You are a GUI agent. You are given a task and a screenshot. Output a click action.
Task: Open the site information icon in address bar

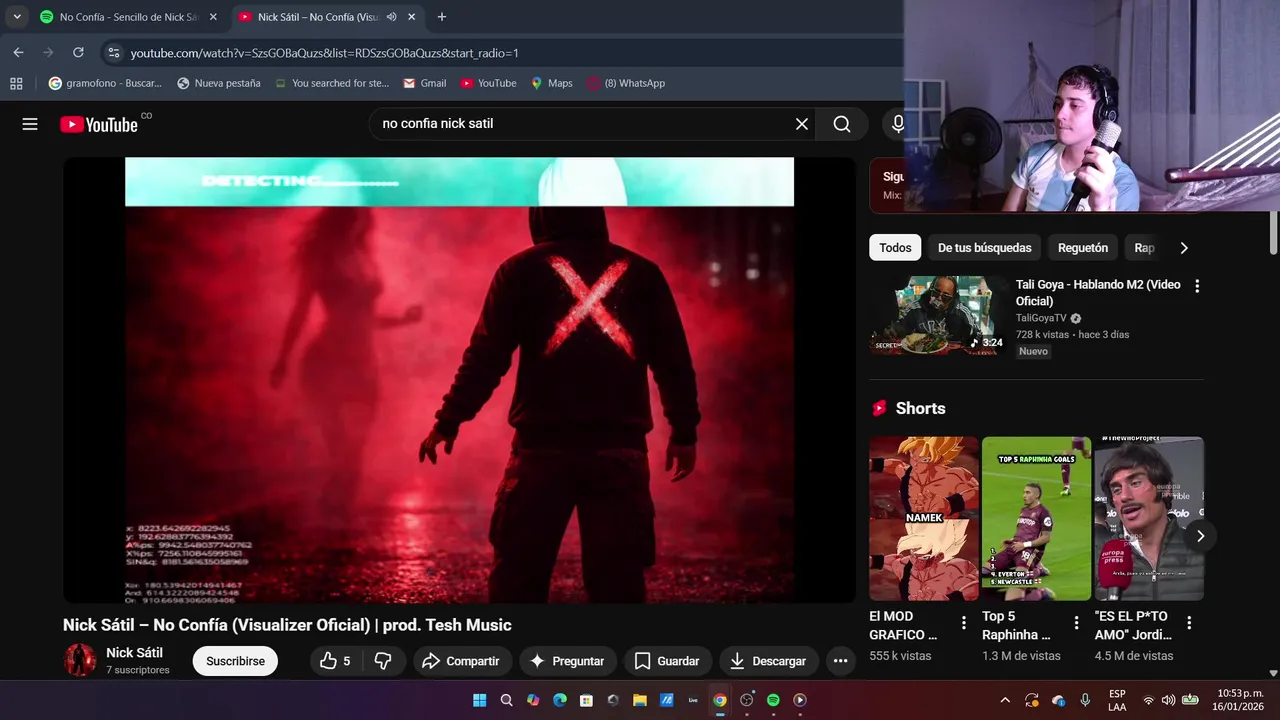pyautogui.click(x=113, y=53)
